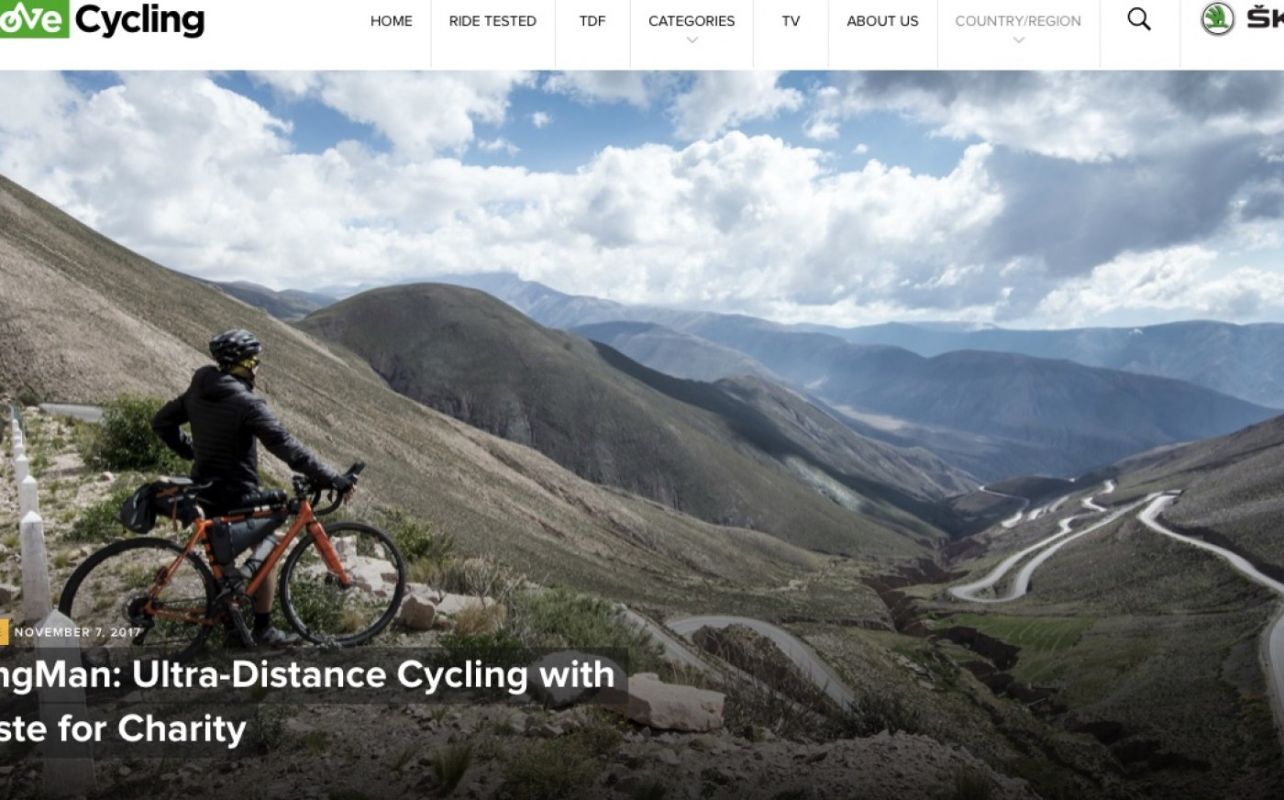Viewport: 1284px width, 800px height.
Task: Click the Ultra-Distance Cycling headline line
Action: [307, 676]
